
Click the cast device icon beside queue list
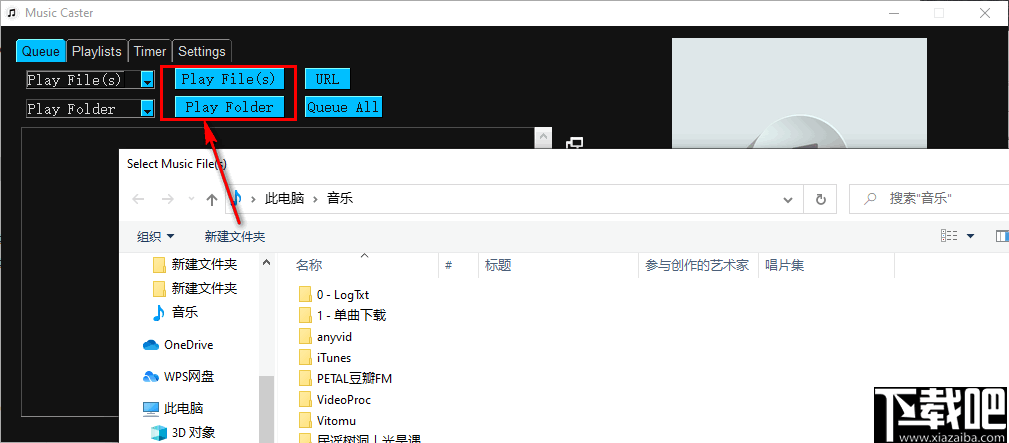click(x=575, y=143)
